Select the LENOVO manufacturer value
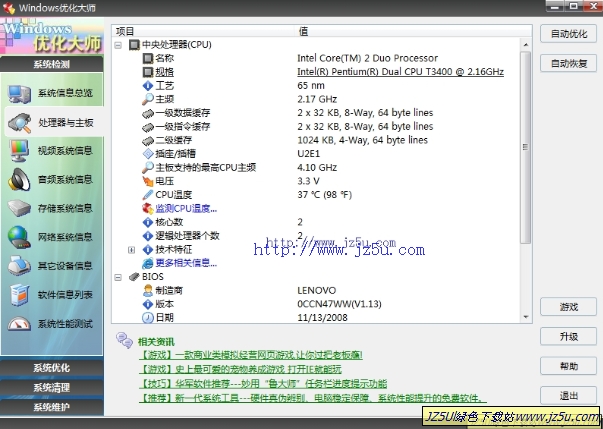This screenshot has width=603, height=429. [316, 291]
